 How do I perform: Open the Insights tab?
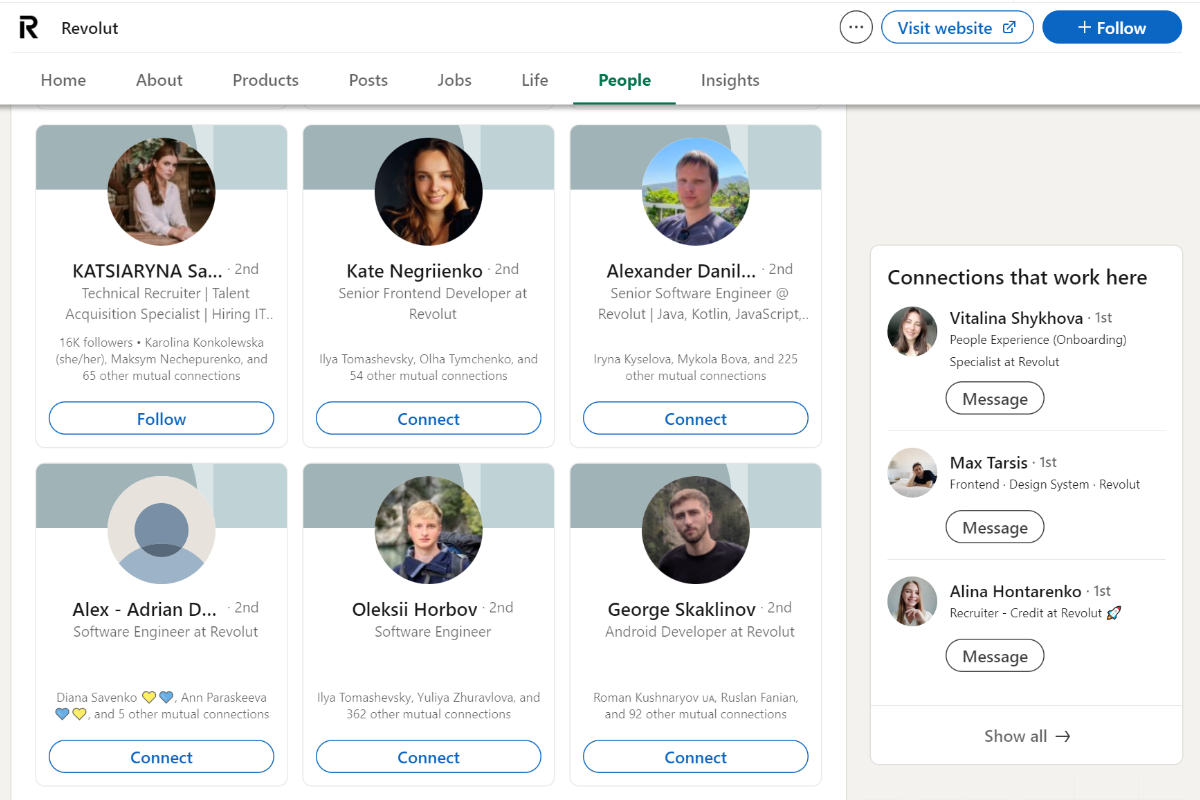730,80
